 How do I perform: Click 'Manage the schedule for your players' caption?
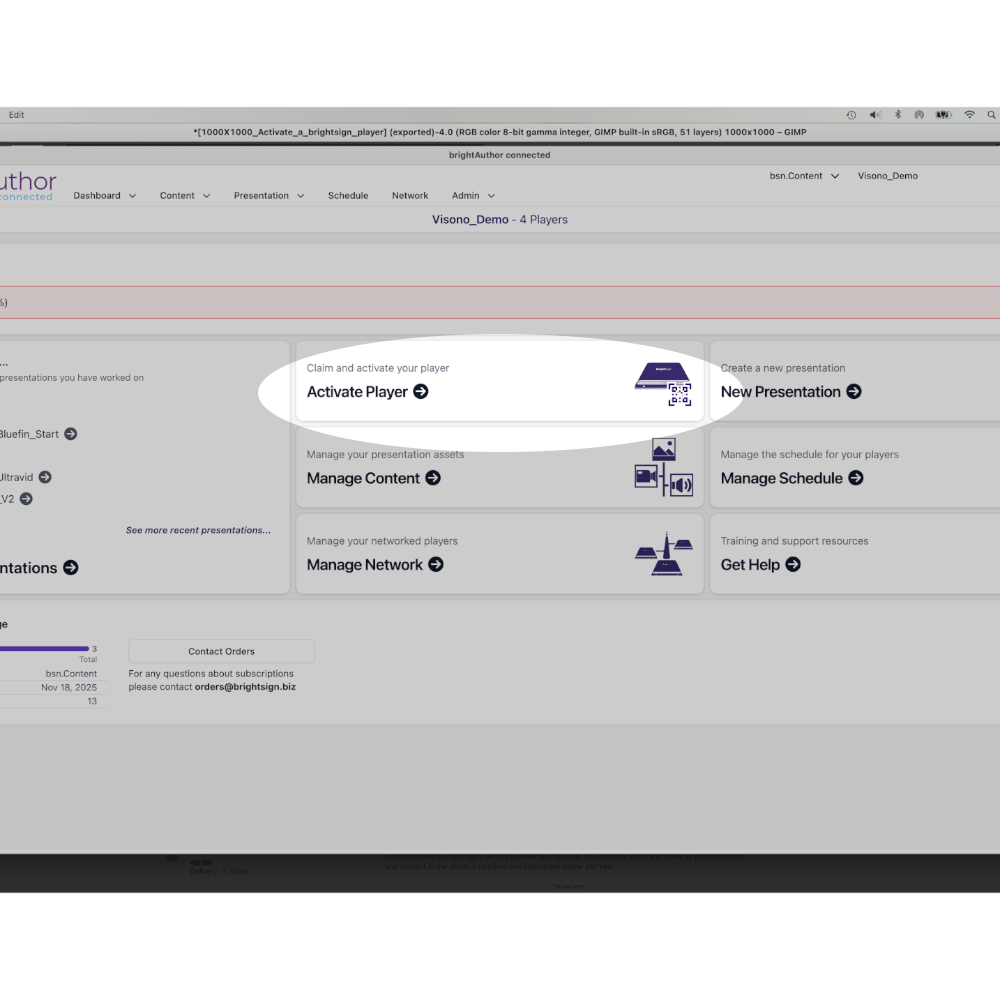(810, 455)
